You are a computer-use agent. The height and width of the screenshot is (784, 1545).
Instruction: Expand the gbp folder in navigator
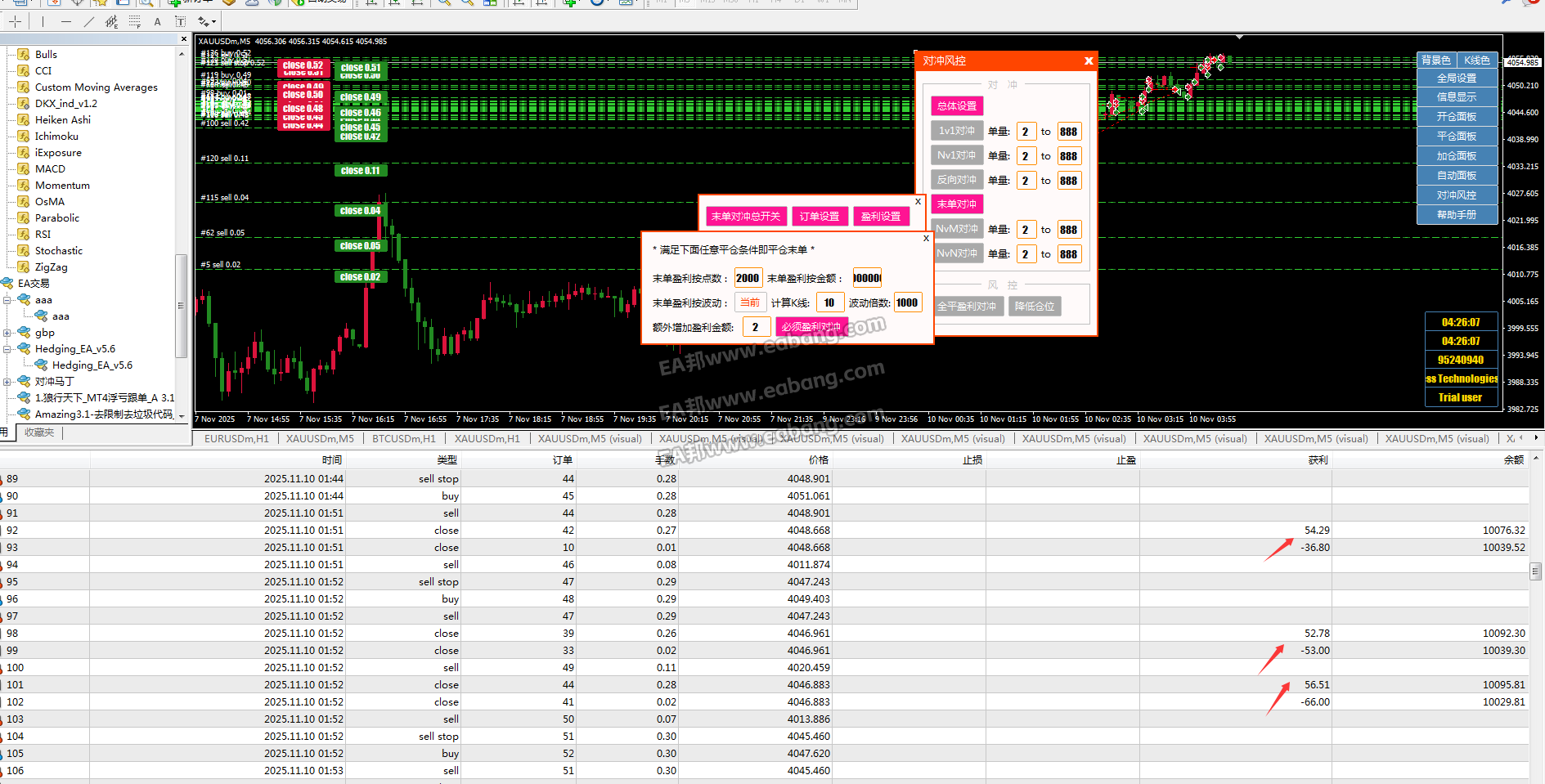coord(7,333)
